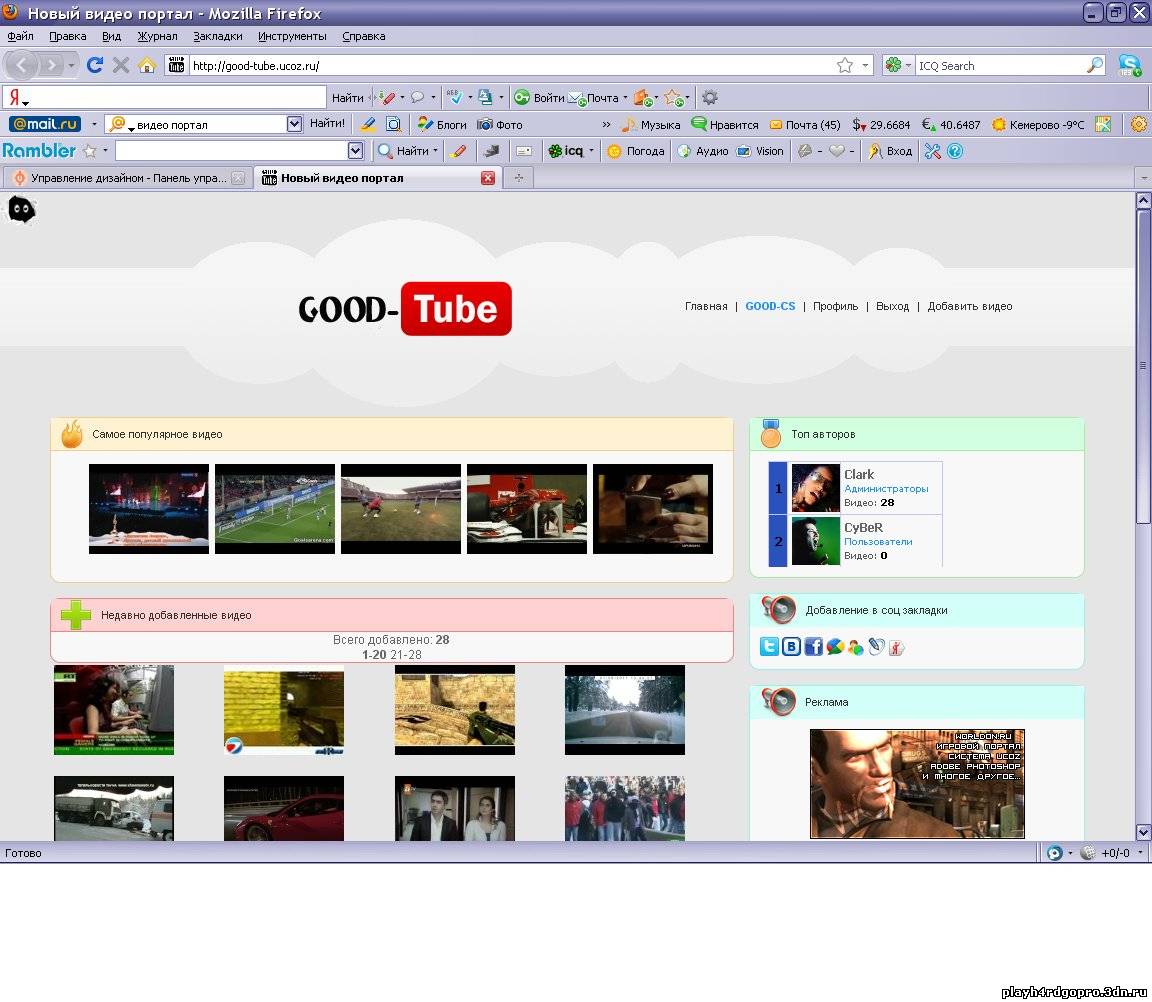1152x1002 pixels.
Task: Click the dollar rate 29.6684 item
Action: 881,124
